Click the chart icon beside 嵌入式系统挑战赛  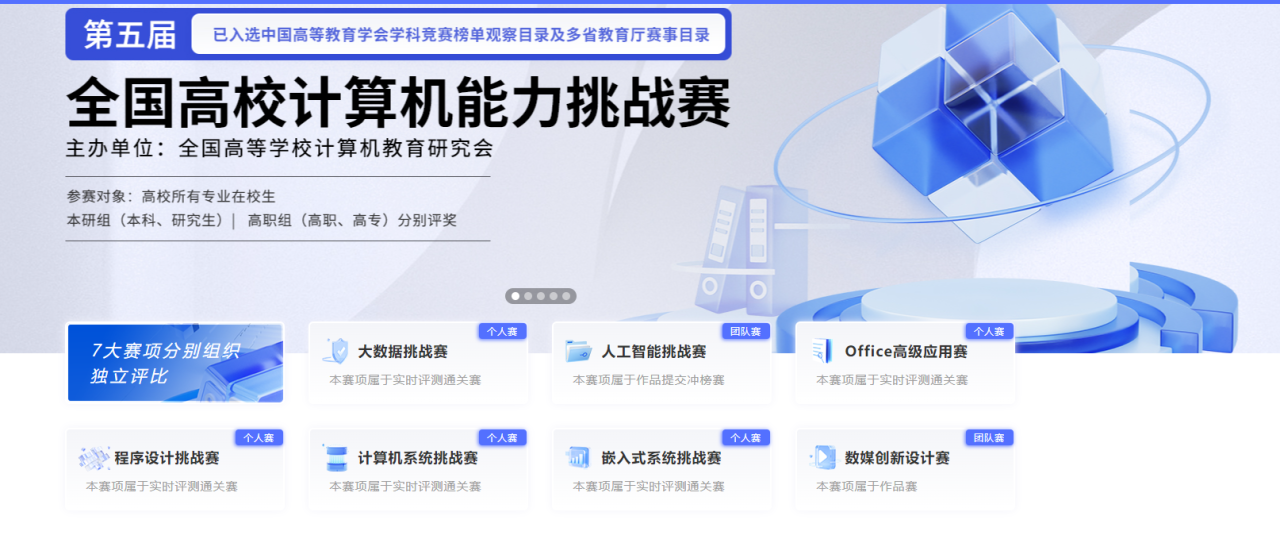578,458
